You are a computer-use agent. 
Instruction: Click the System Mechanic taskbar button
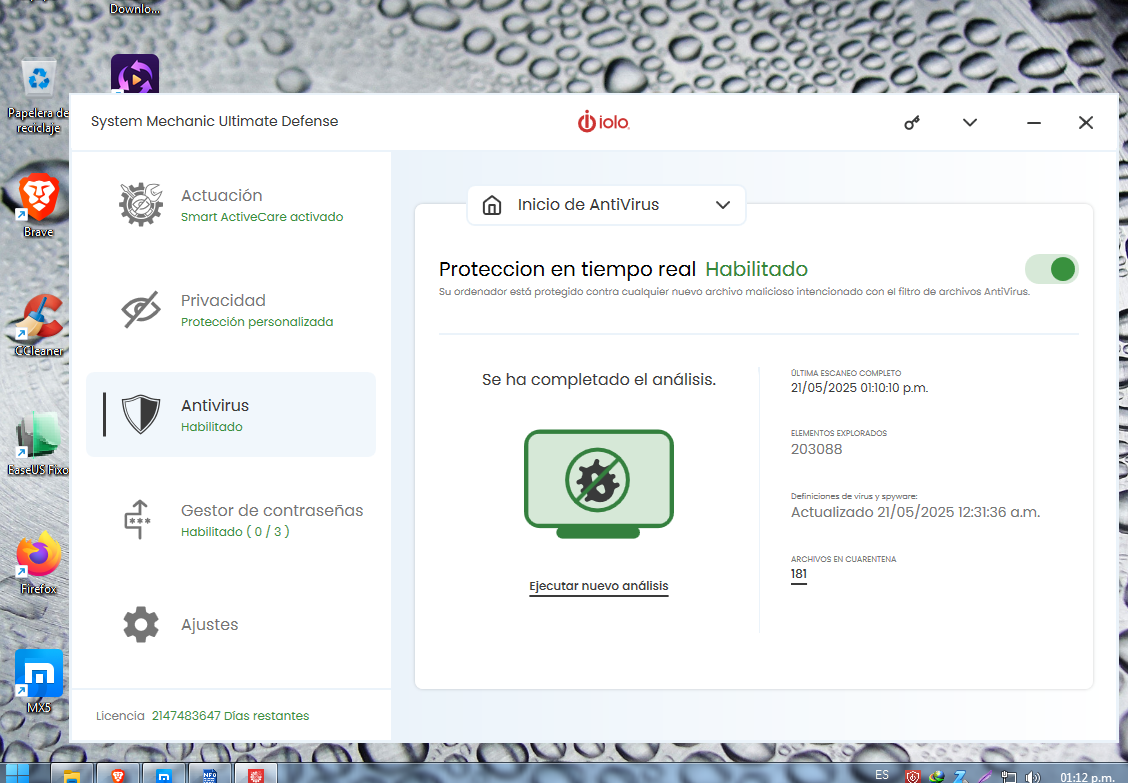[x=256, y=775]
